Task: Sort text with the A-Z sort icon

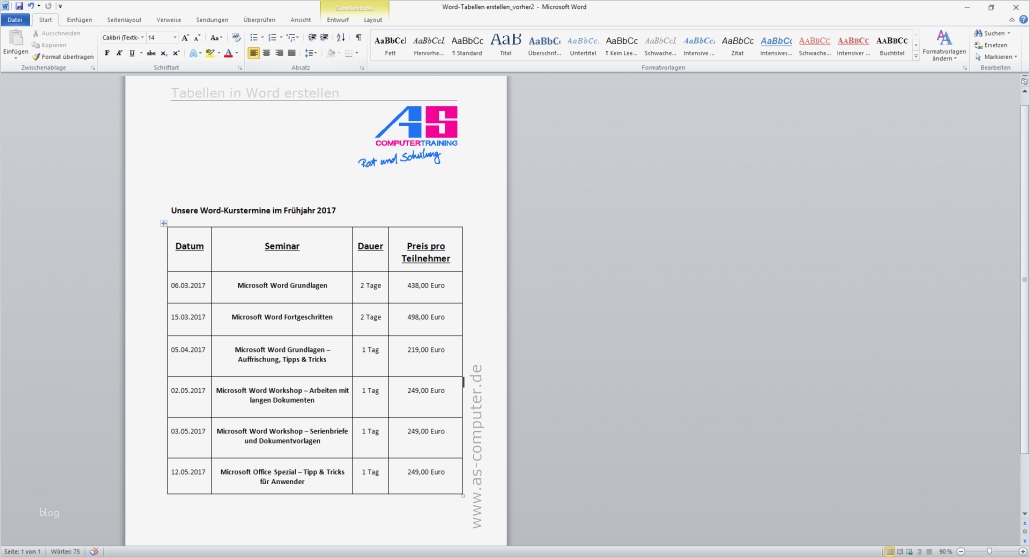Action: tap(340, 38)
